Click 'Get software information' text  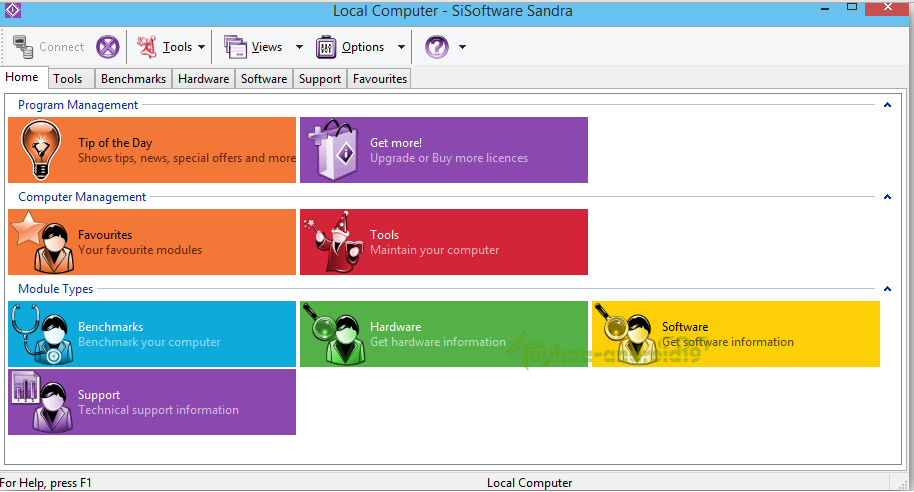pos(727,342)
